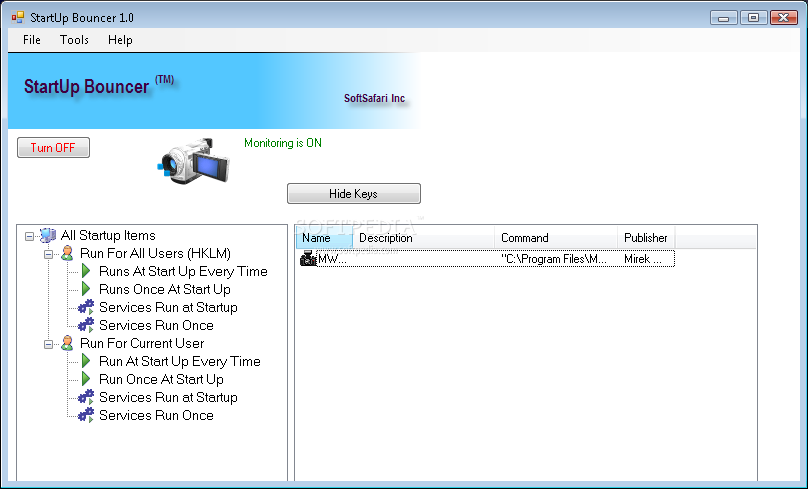Image resolution: width=808 pixels, height=489 pixels.
Task: Click the camcorder monitoring icon
Action: [x=193, y=160]
